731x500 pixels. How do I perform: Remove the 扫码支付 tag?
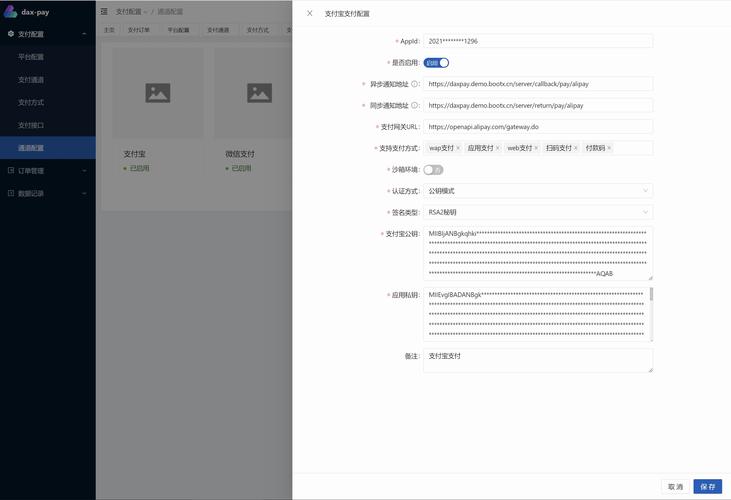point(576,148)
